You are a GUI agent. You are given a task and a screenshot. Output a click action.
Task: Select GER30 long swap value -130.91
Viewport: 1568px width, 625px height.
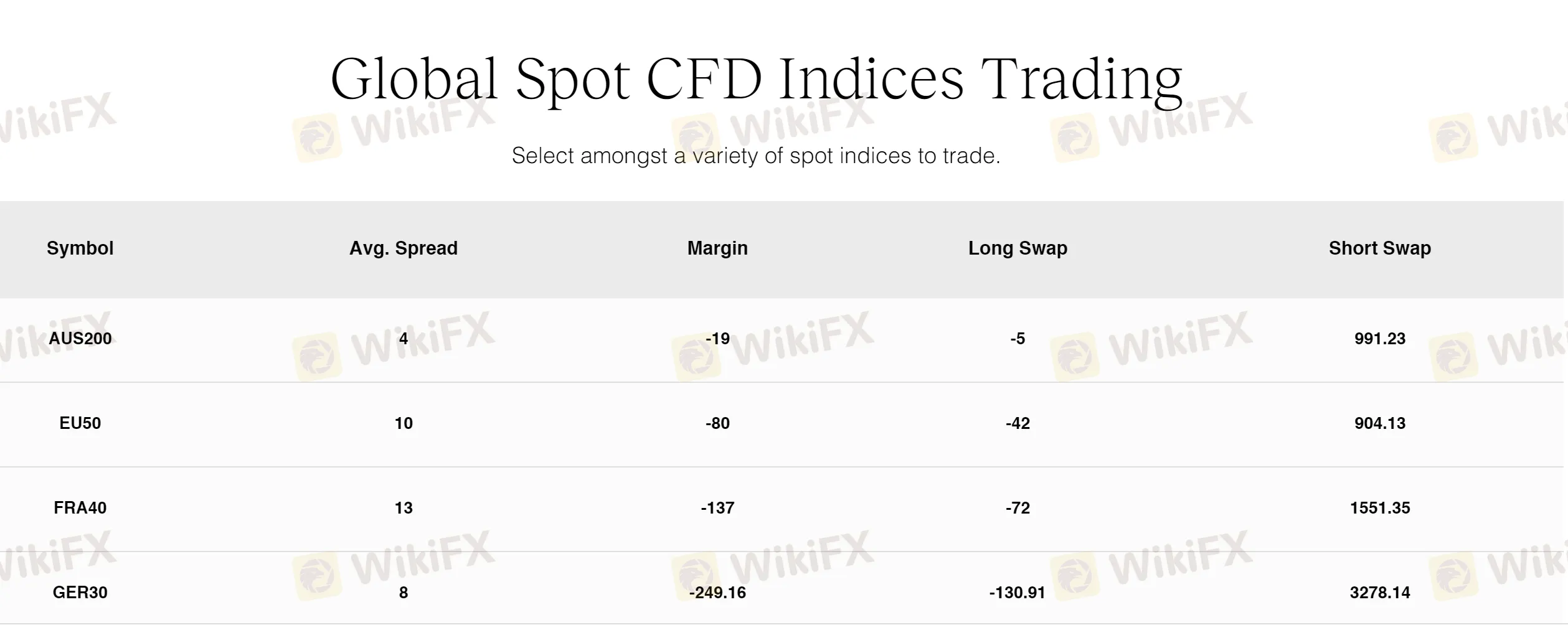click(1018, 593)
